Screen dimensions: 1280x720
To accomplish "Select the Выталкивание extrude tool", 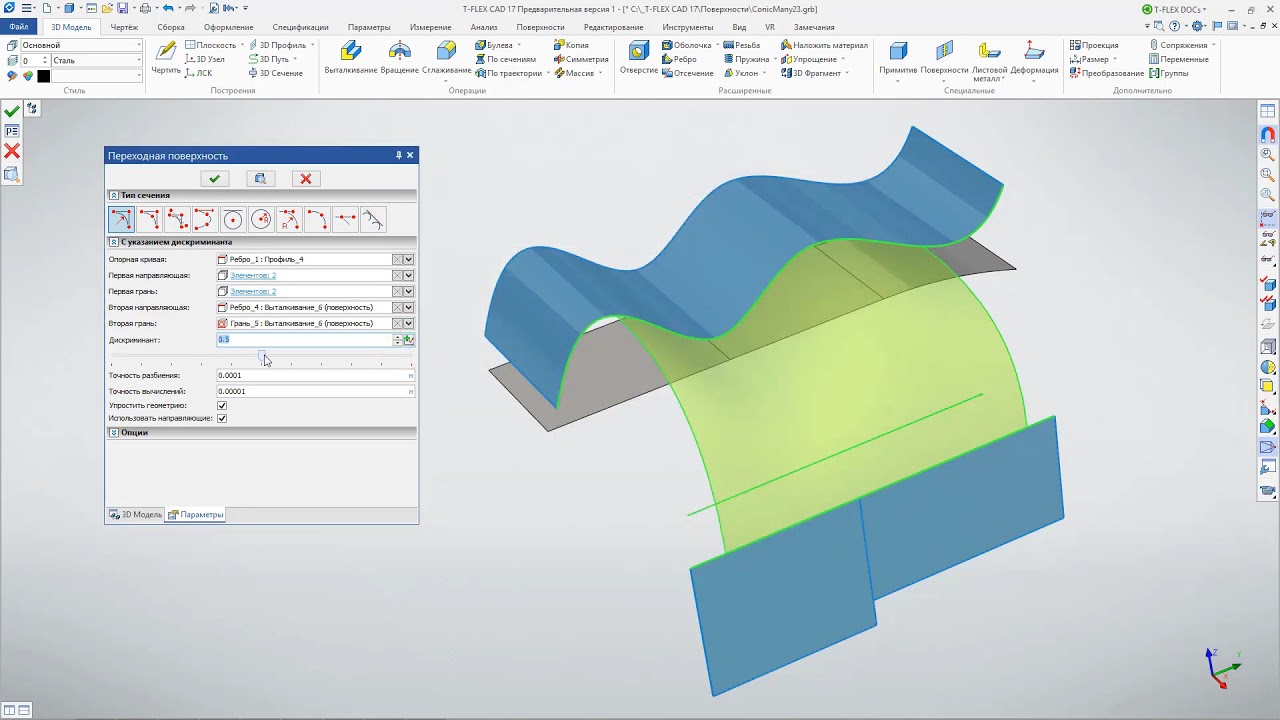I will [350, 58].
